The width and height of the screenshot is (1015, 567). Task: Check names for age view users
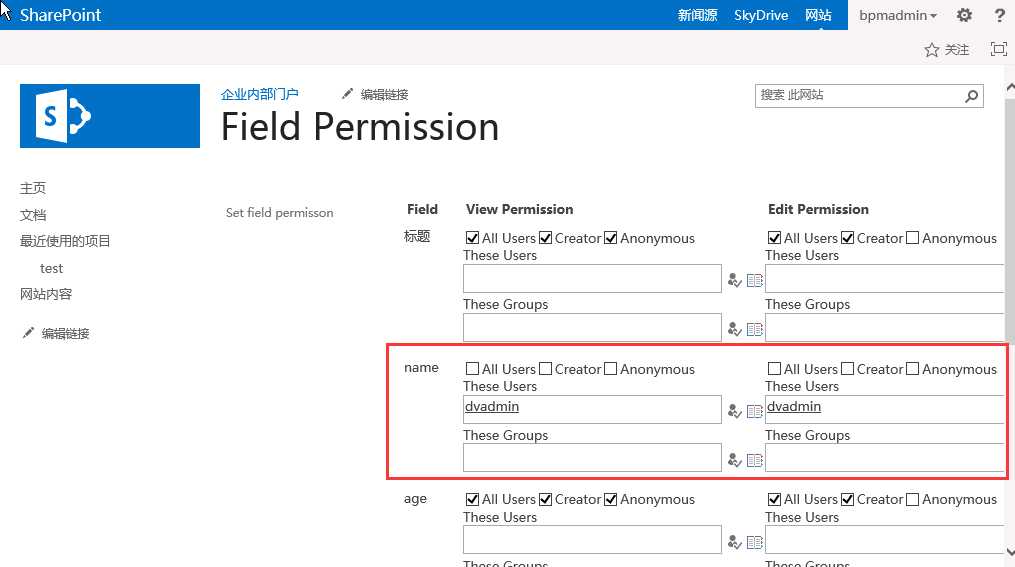pos(735,542)
